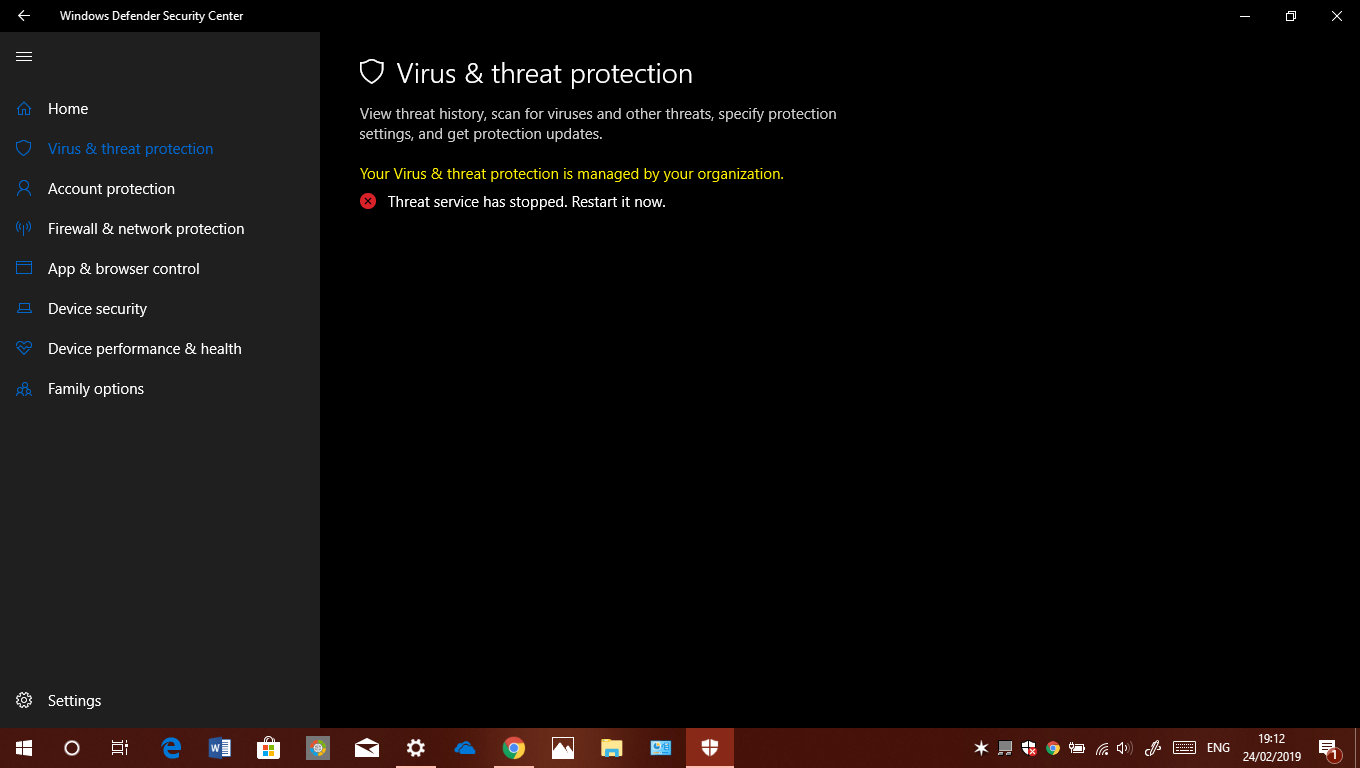
Task: Click the gray monitor icon in system tray
Action: (x=1005, y=748)
